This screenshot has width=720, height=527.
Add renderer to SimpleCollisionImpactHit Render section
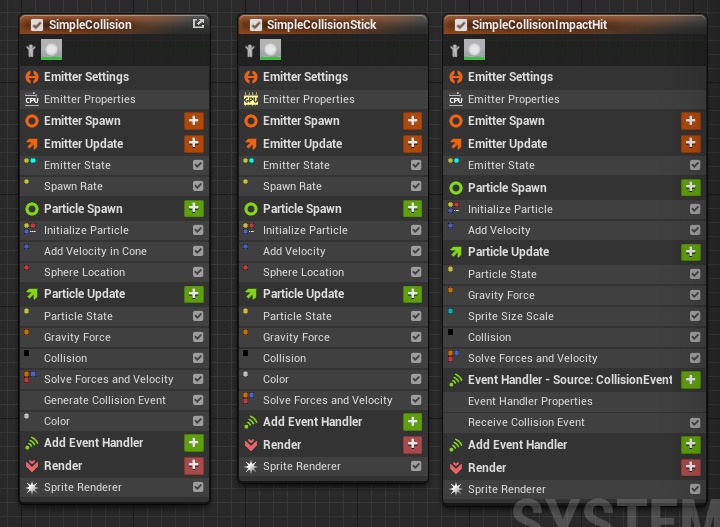coord(691,467)
